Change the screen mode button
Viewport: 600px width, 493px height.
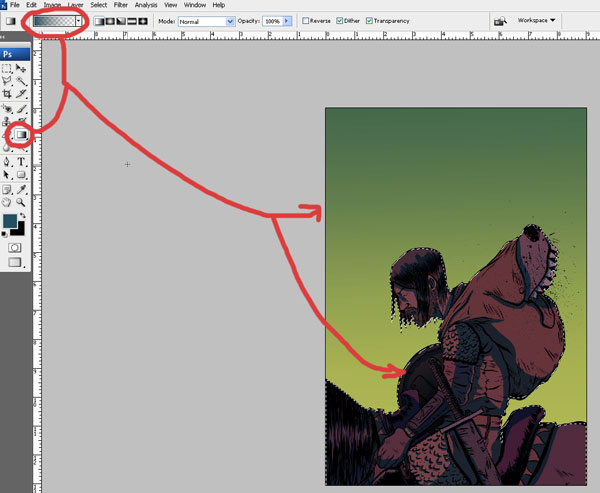(x=15, y=262)
